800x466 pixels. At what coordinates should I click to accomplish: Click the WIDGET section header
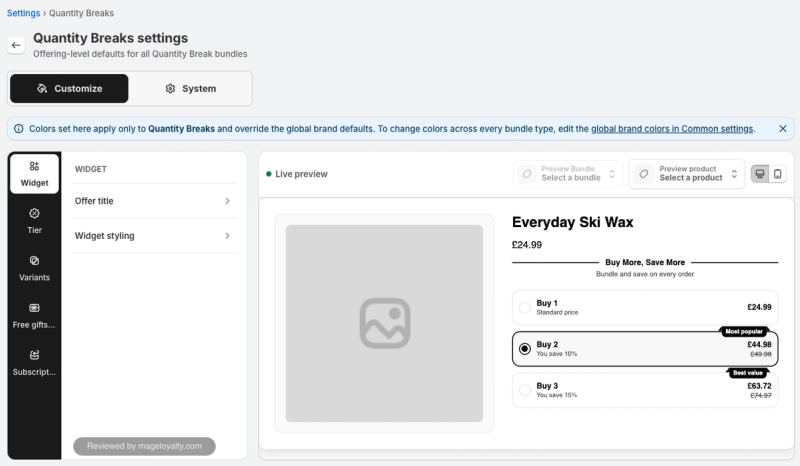91,169
